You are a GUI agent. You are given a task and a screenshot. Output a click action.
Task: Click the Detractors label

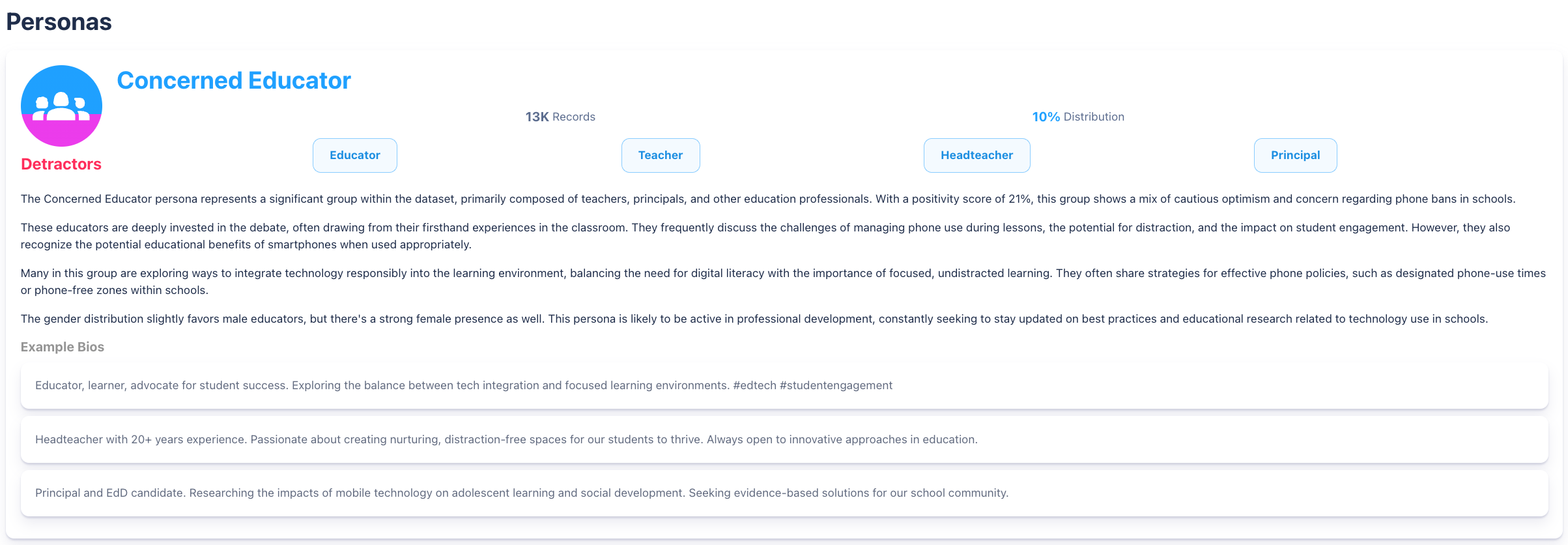coord(61,164)
